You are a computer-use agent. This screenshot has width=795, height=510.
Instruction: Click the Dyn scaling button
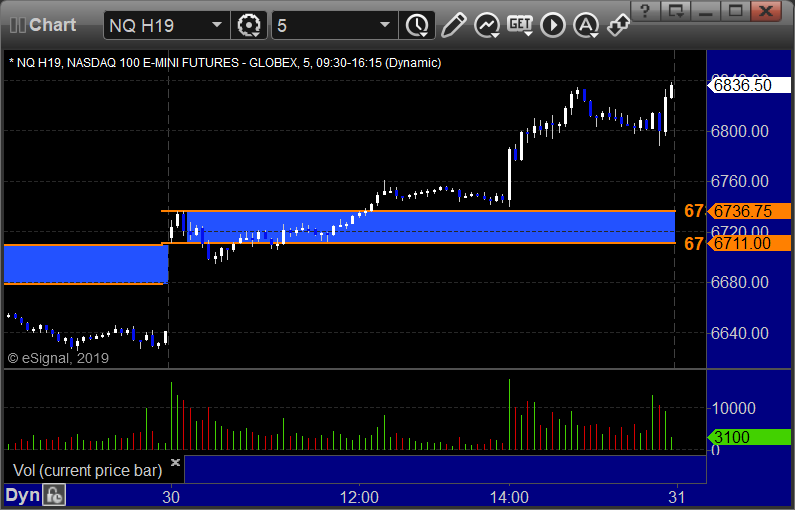[22, 495]
